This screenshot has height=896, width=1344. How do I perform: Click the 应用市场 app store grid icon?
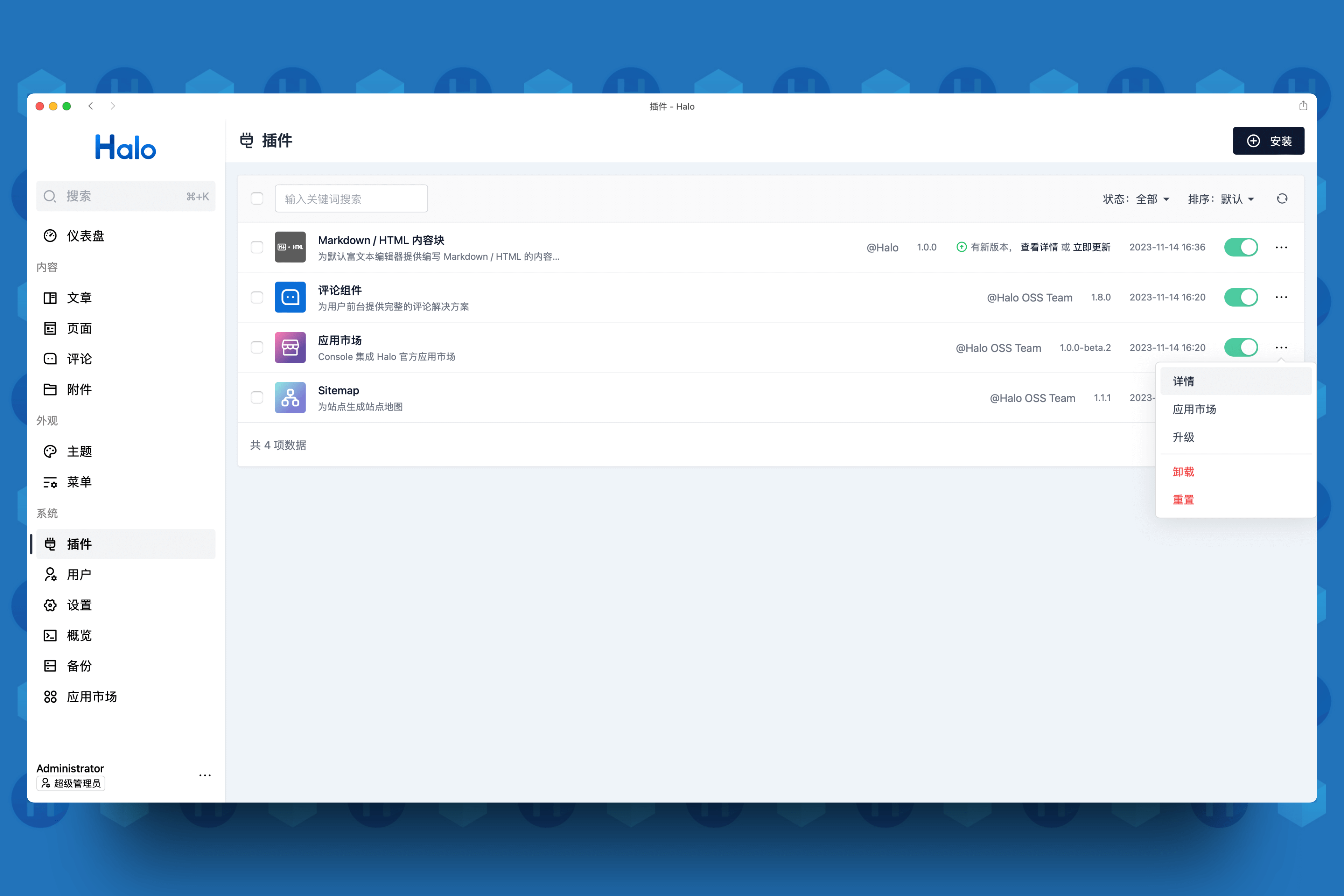pos(50,696)
